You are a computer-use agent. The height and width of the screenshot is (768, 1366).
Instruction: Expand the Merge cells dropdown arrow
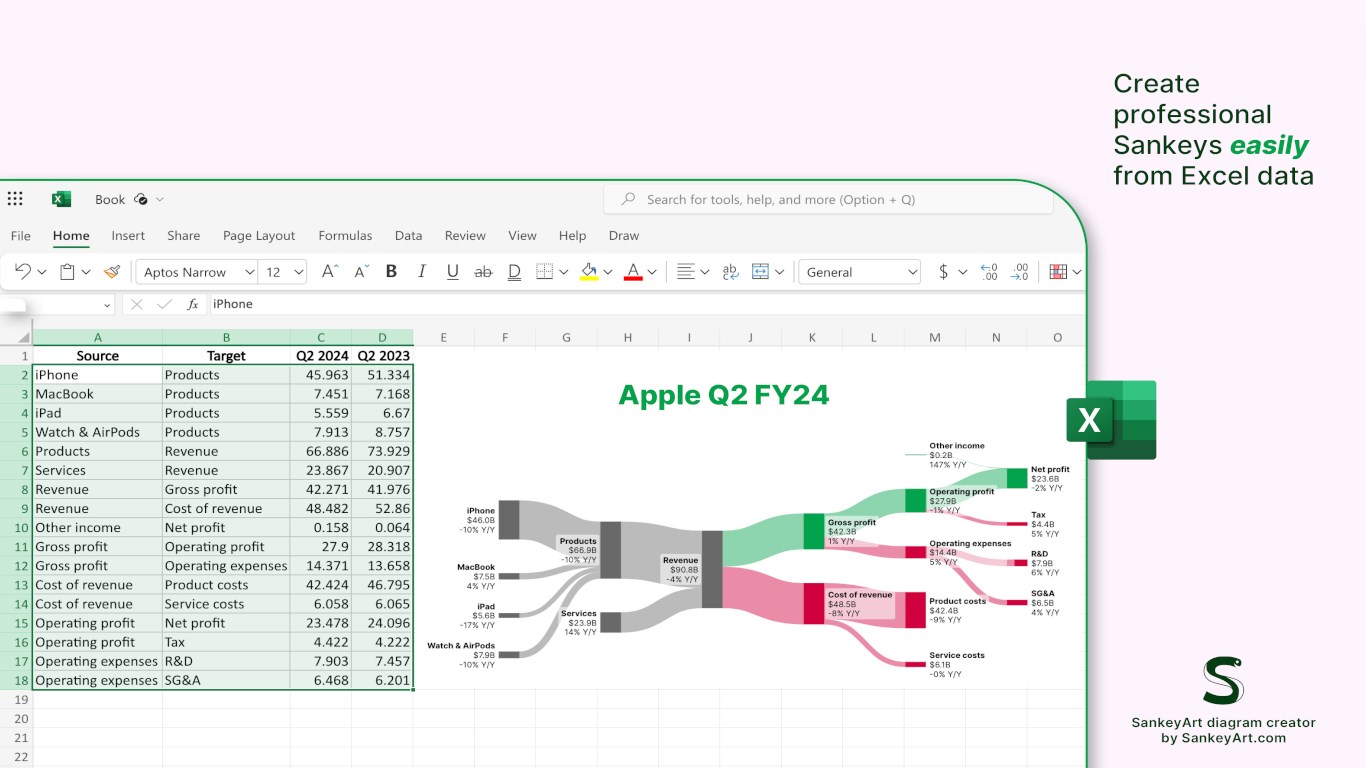(780, 272)
